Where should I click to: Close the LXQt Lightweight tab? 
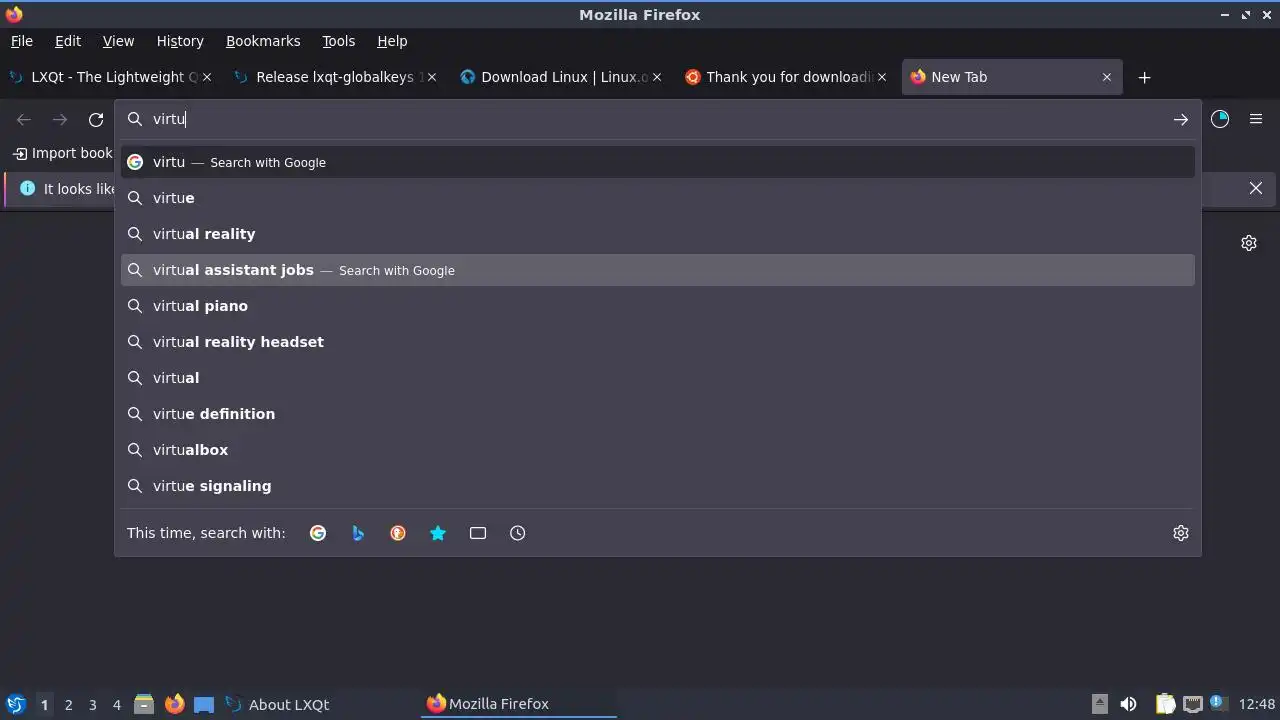click(x=207, y=77)
